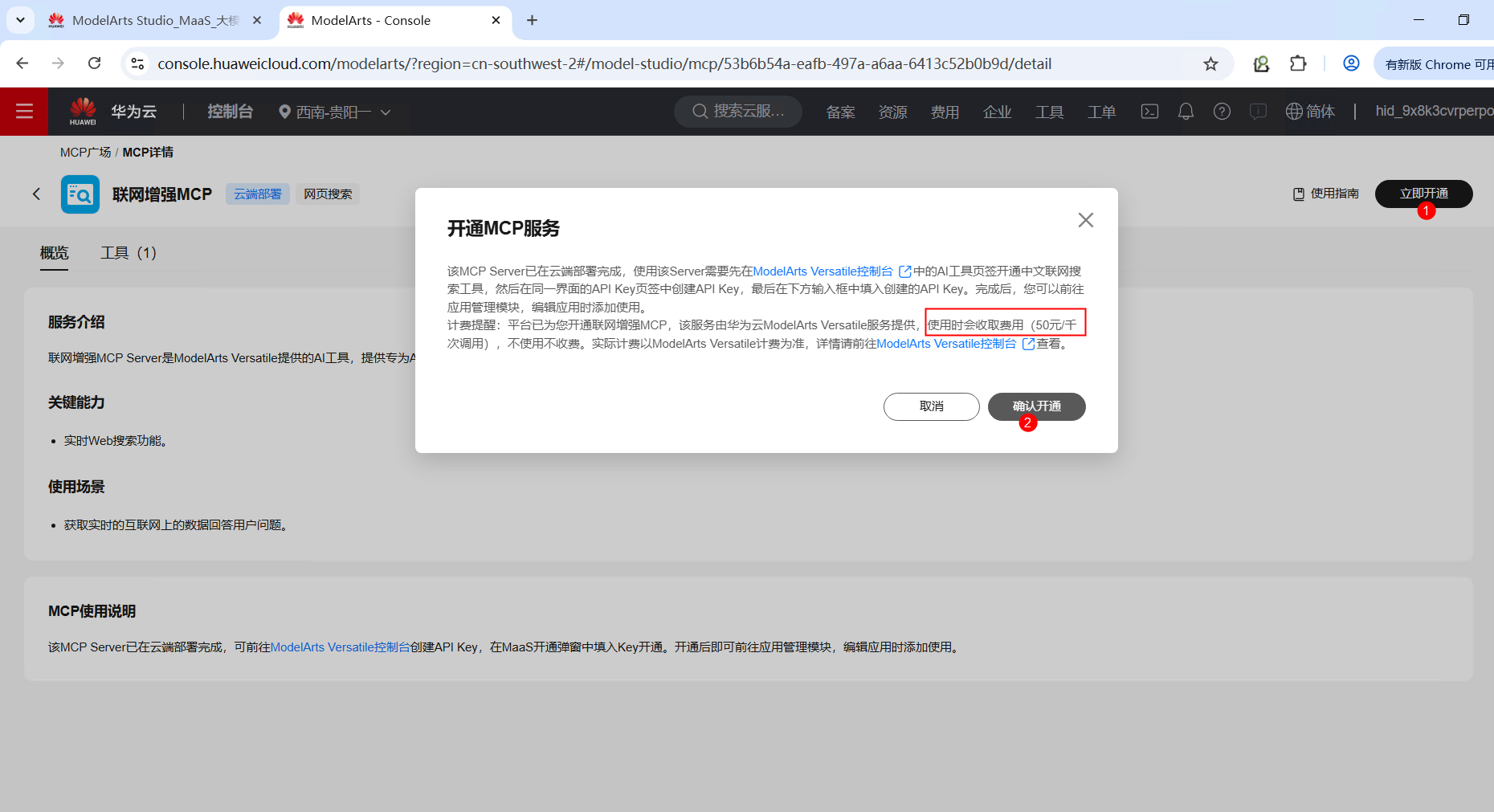
Task: Open the browser profile account icon
Action: click(x=1350, y=63)
